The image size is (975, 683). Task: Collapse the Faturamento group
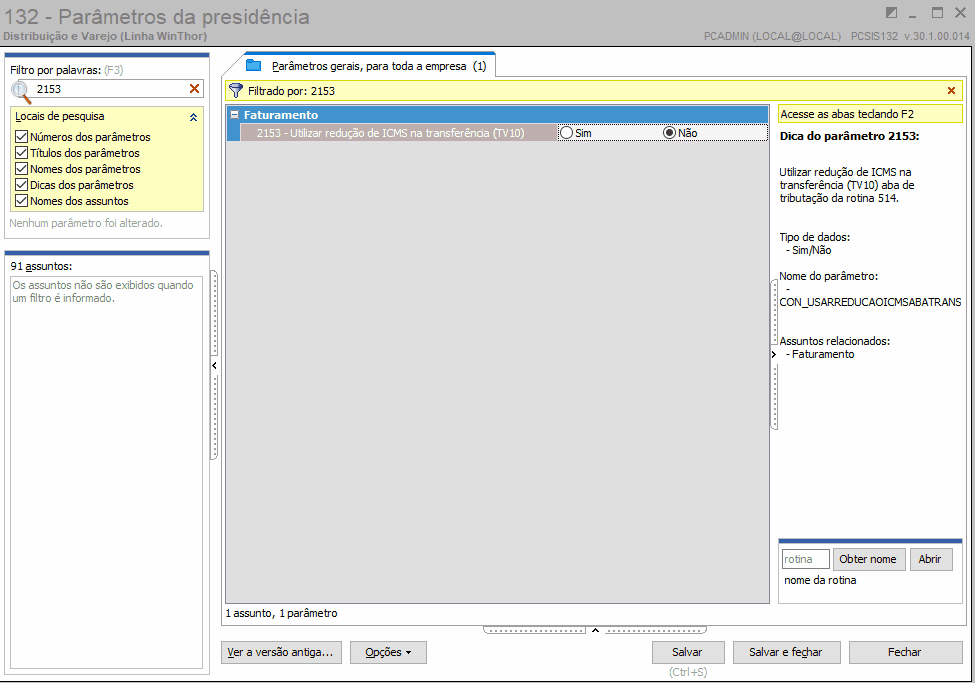point(234,114)
